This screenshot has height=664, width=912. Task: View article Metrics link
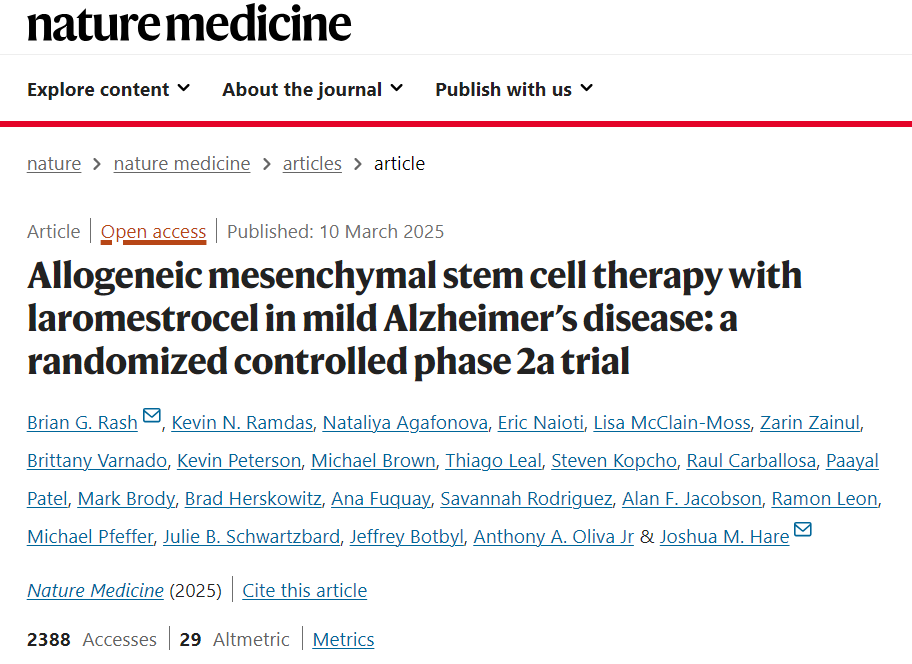click(x=343, y=639)
